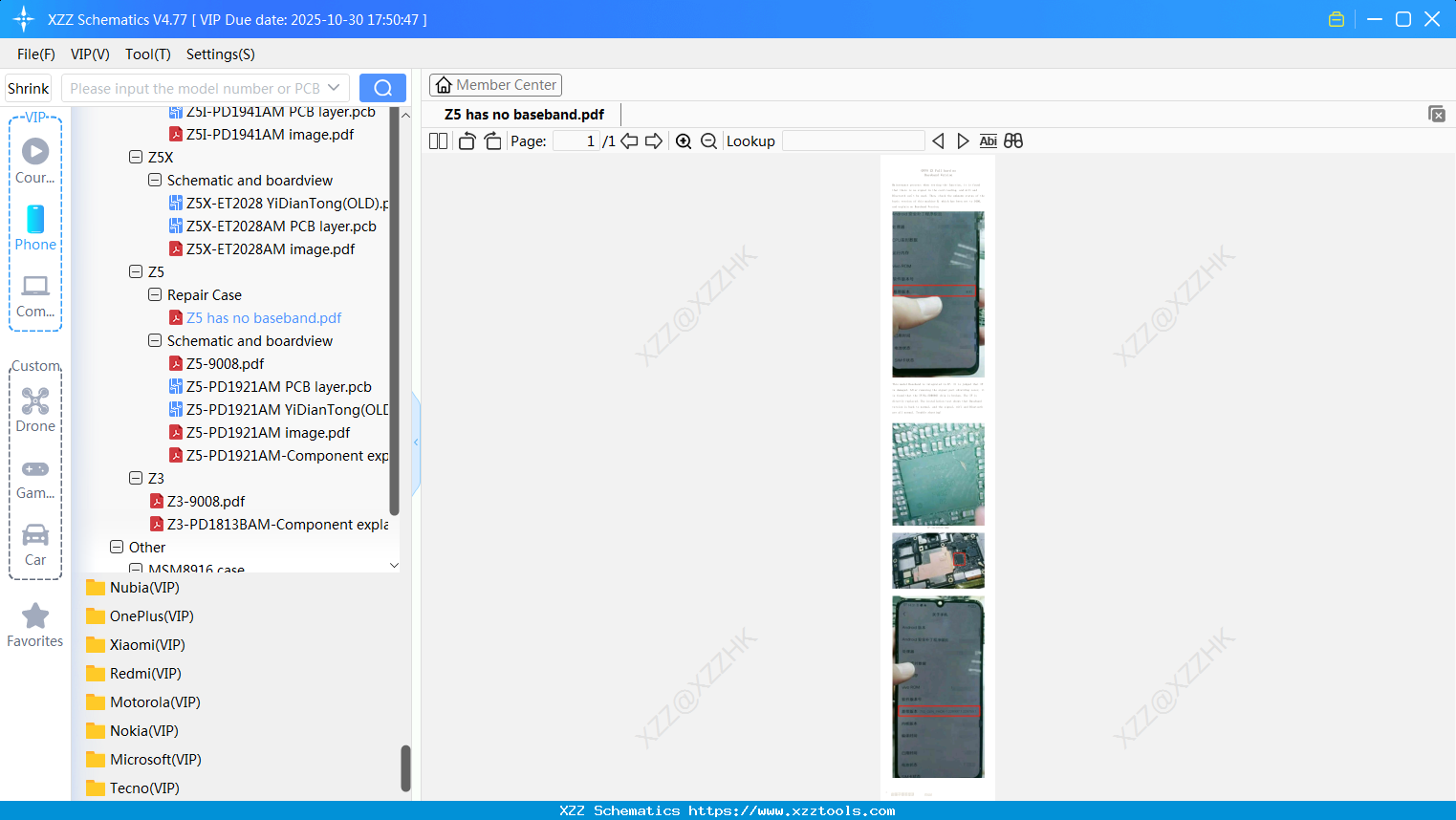Open the Settings(S) menu
The width and height of the screenshot is (1456, 820).
(x=221, y=54)
